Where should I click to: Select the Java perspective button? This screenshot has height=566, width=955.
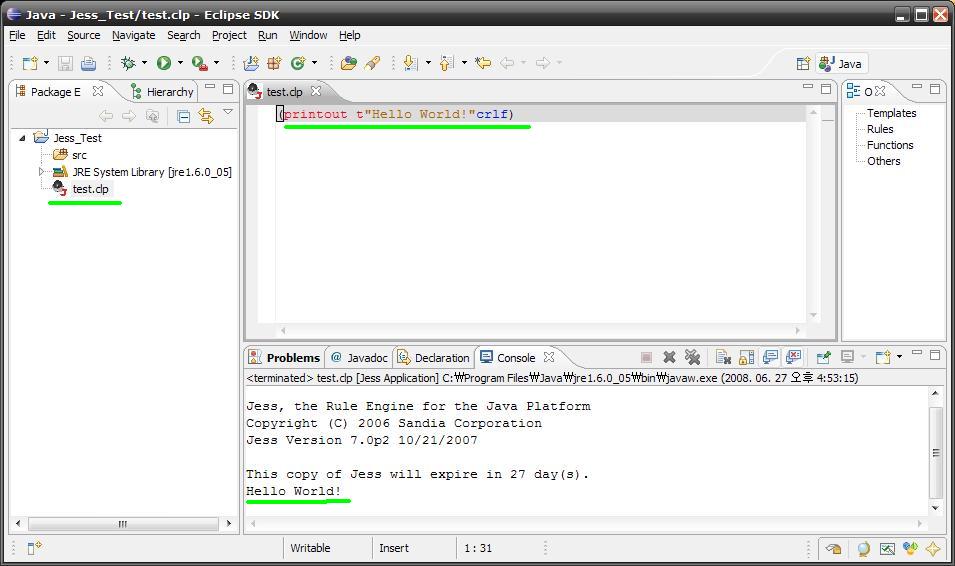coord(840,63)
